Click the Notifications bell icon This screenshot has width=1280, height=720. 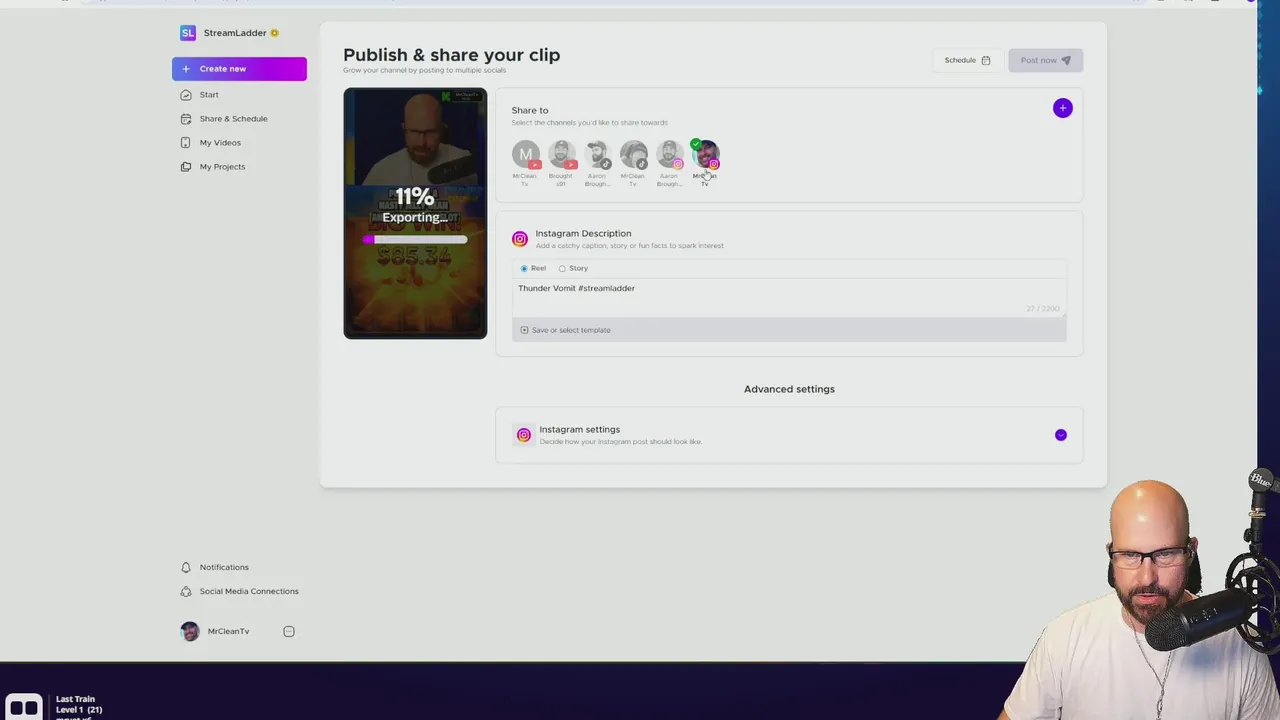click(x=186, y=567)
